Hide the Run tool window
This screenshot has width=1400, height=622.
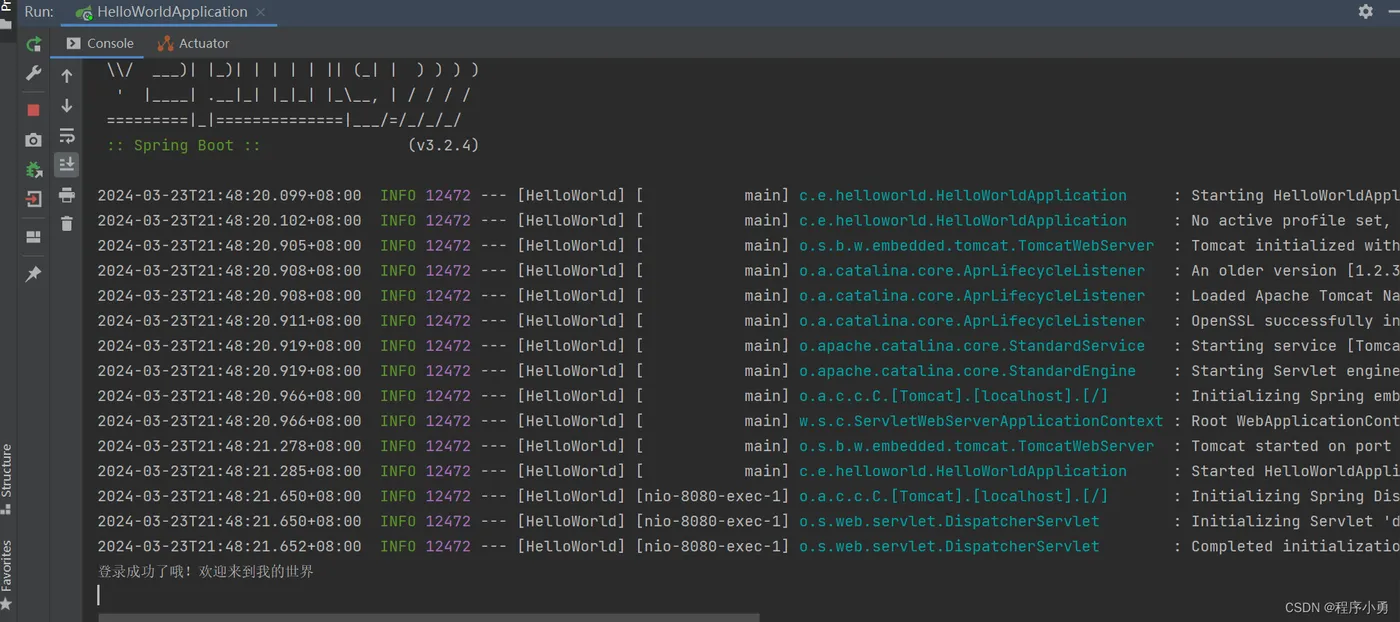point(1393,11)
